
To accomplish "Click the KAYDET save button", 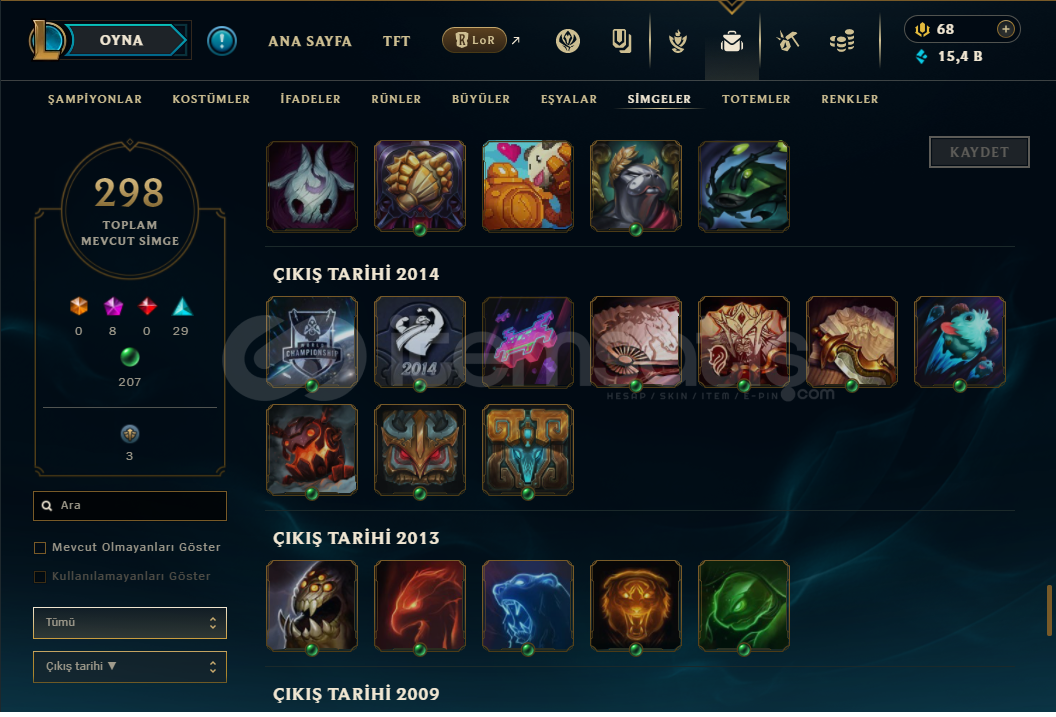I will (979, 152).
